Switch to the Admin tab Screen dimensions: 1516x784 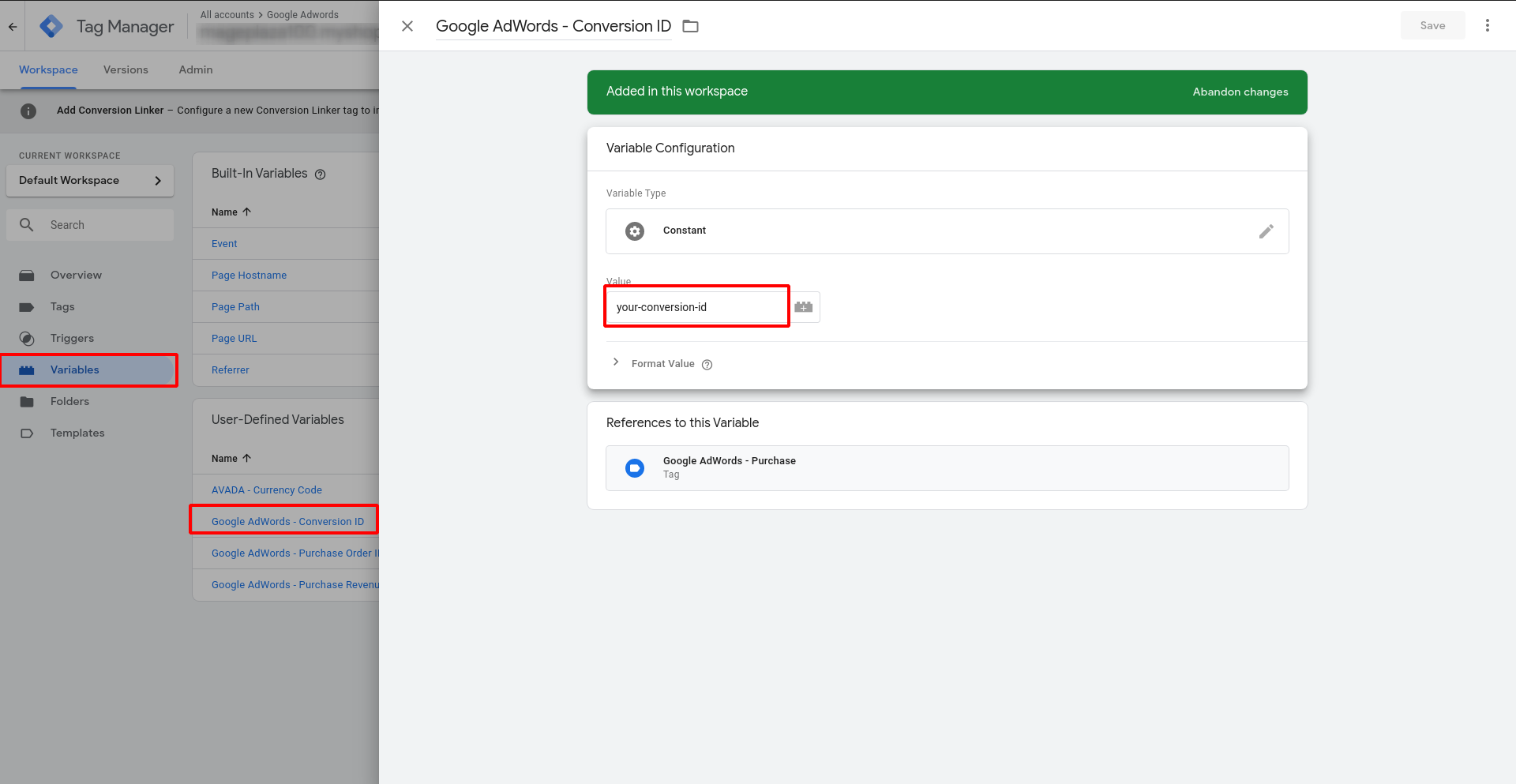(x=196, y=69)
